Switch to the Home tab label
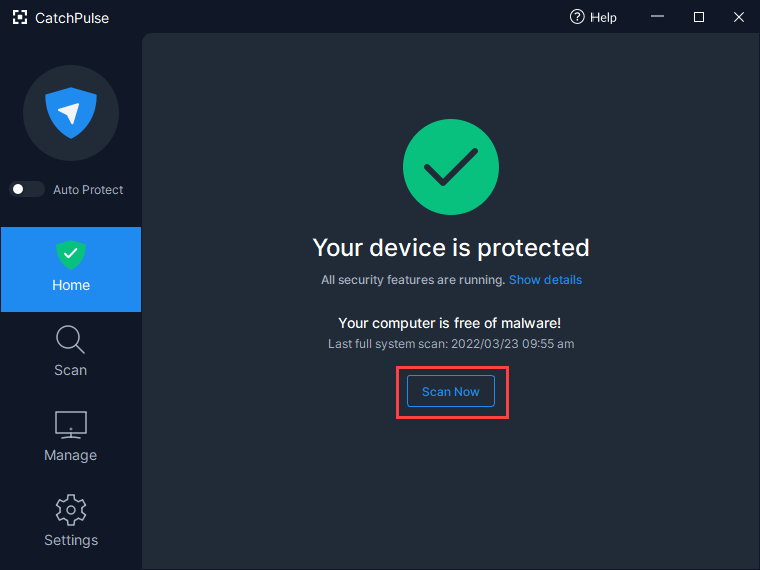 pyautogui.click(x=71, y=285)
